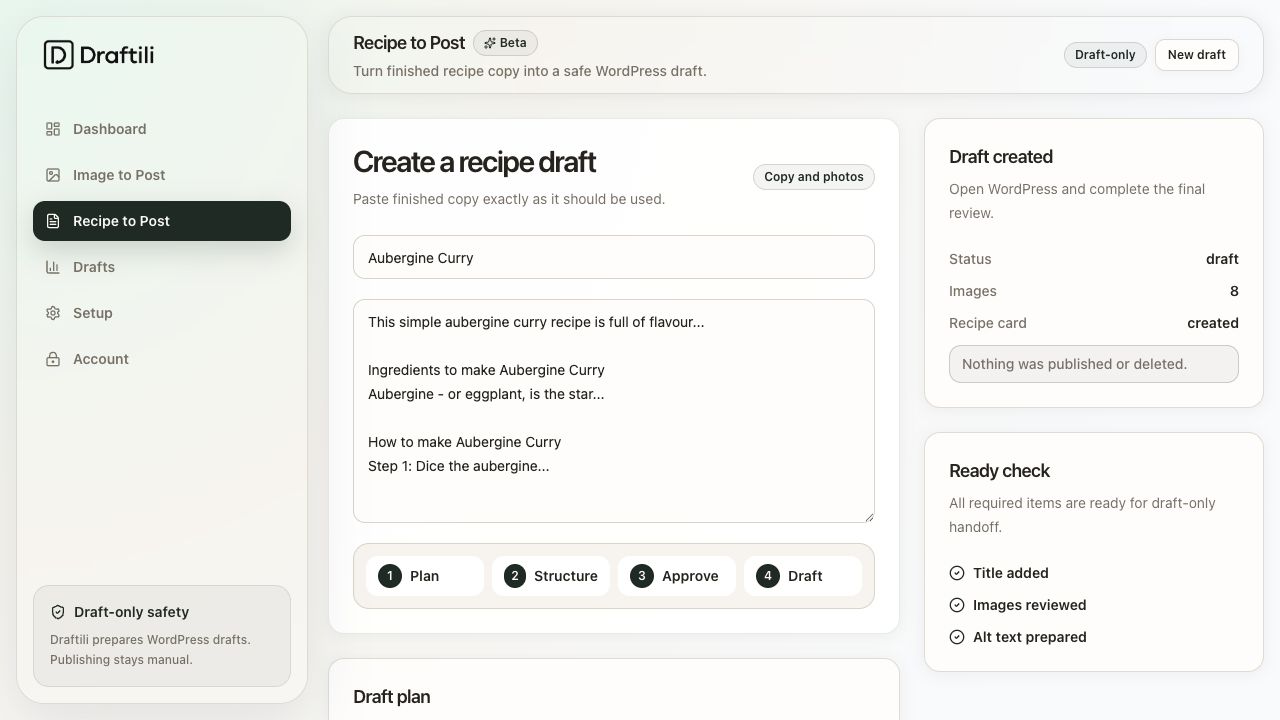
Task: Click step number 4 circle for Draft
Action: coord(768,576)
